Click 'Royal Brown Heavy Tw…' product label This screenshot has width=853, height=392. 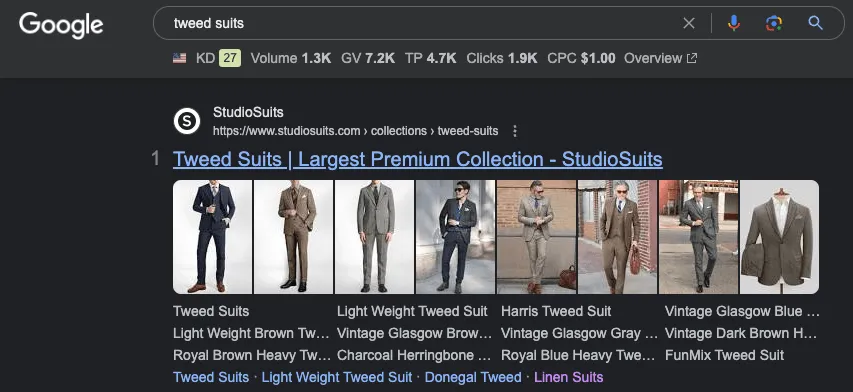click(252, 356)
